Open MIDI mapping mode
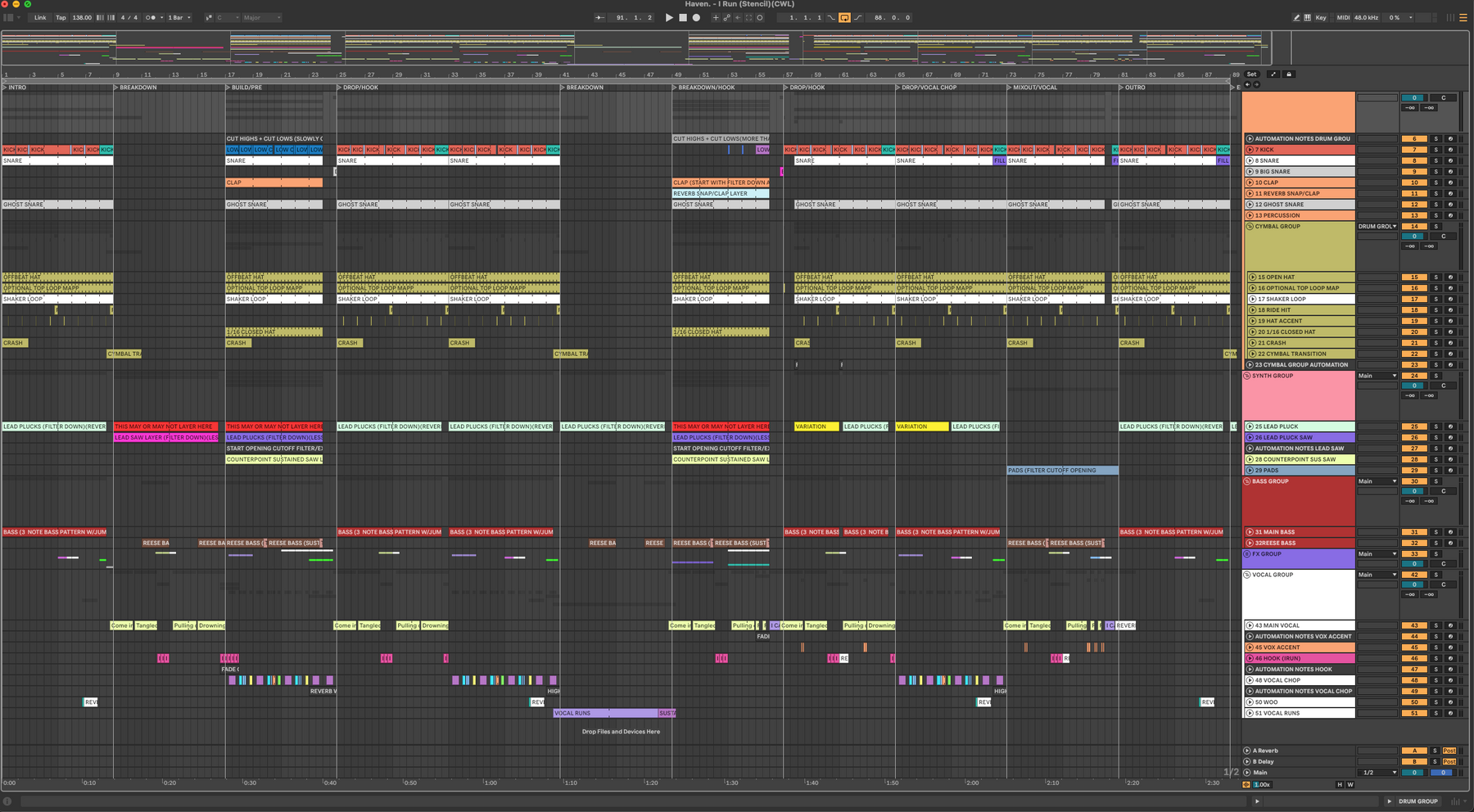 [x=1343, y=17]
